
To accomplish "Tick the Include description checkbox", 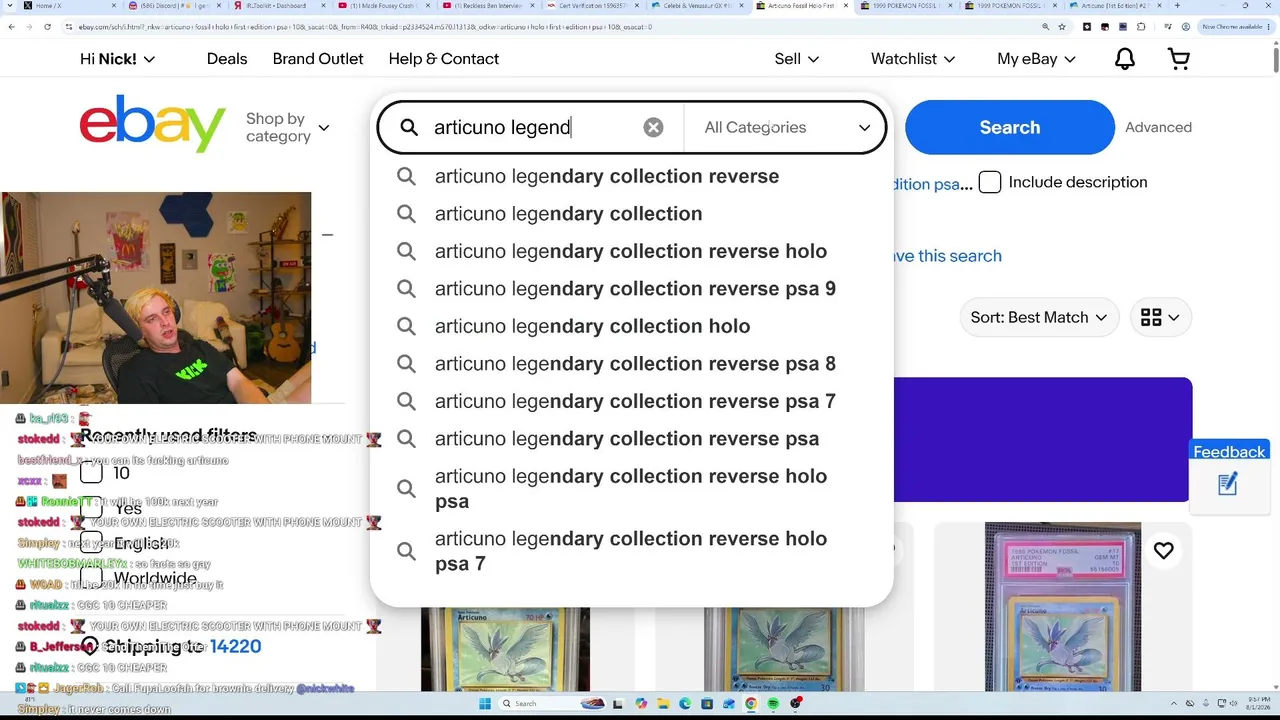I will pyautogui.click(x=990, y=182).
